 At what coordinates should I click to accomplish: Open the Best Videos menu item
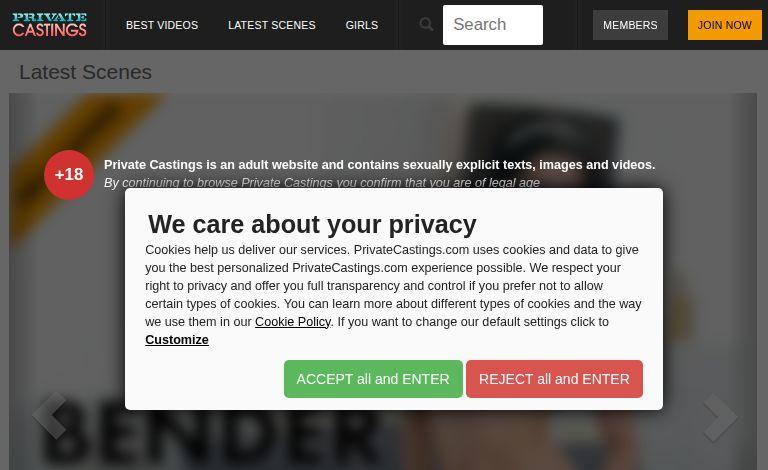(x=162, y=25)
